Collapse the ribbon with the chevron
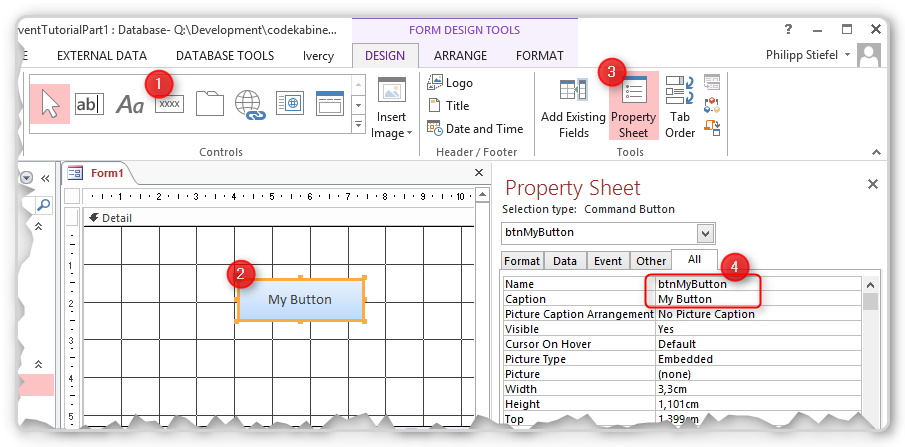 coord(877,154)
